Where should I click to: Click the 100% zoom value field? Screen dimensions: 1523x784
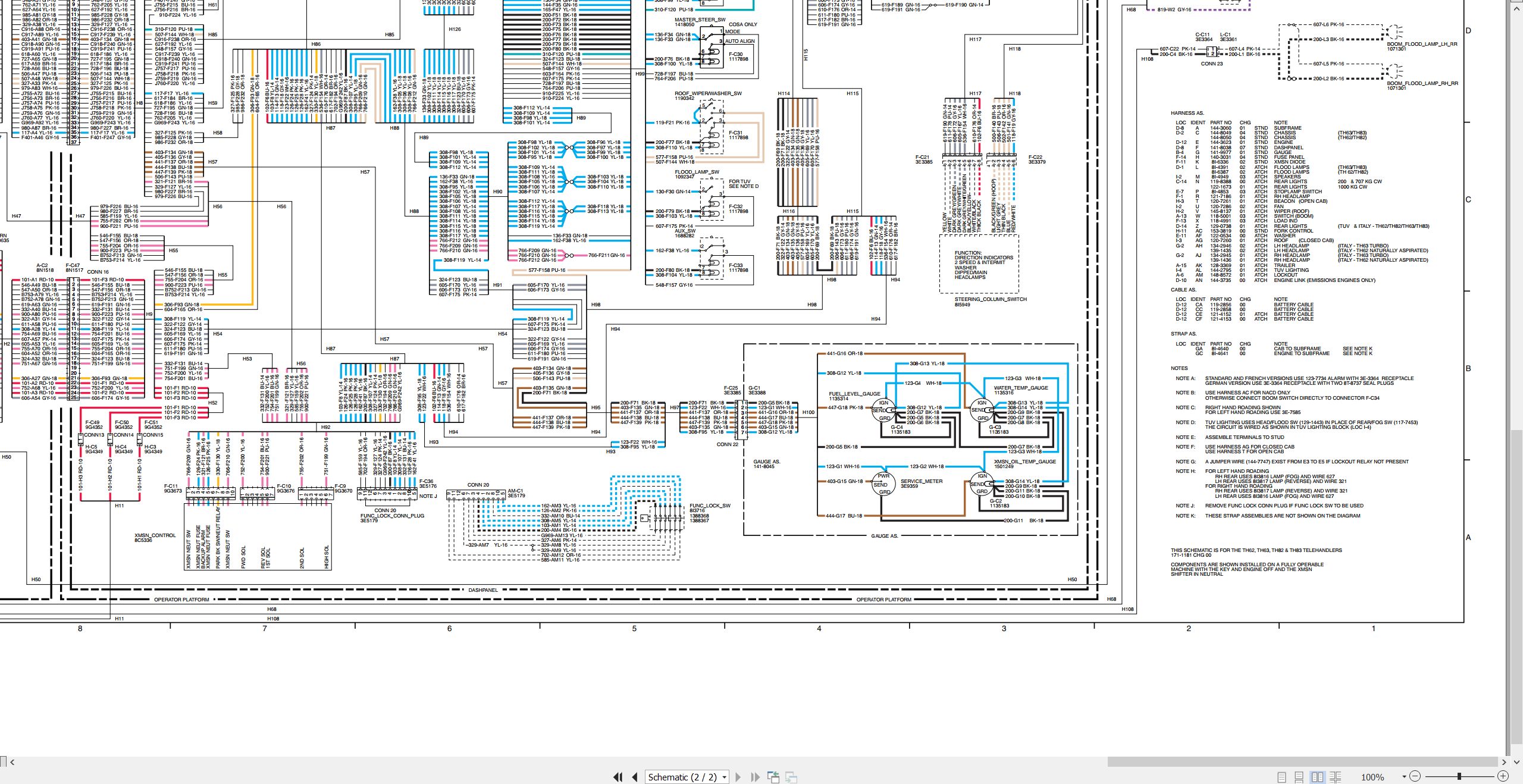pyautogui.click(x=1372, y=777)
